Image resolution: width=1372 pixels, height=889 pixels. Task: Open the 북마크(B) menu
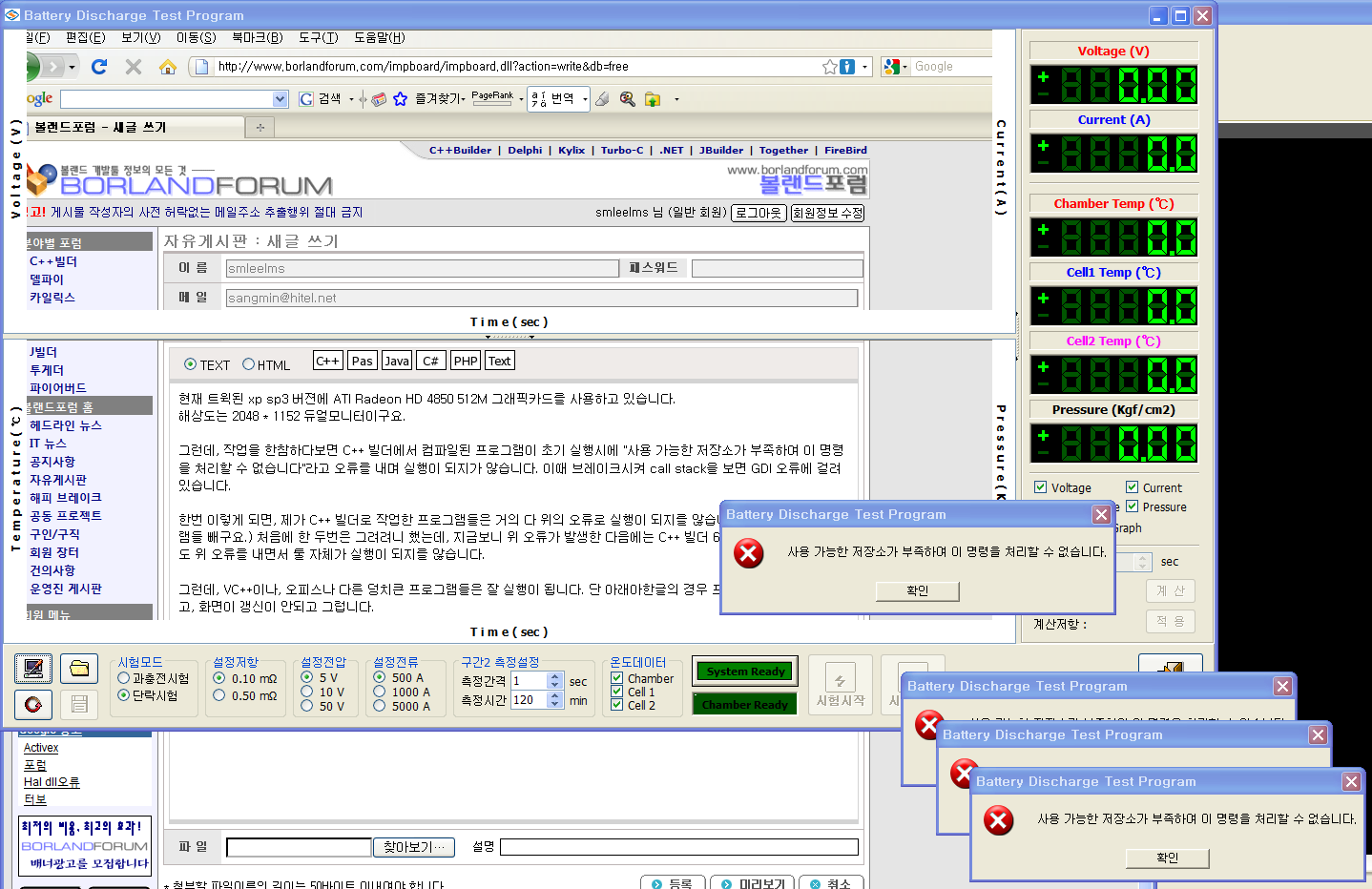pyautogui.click(x=258, y=37)
